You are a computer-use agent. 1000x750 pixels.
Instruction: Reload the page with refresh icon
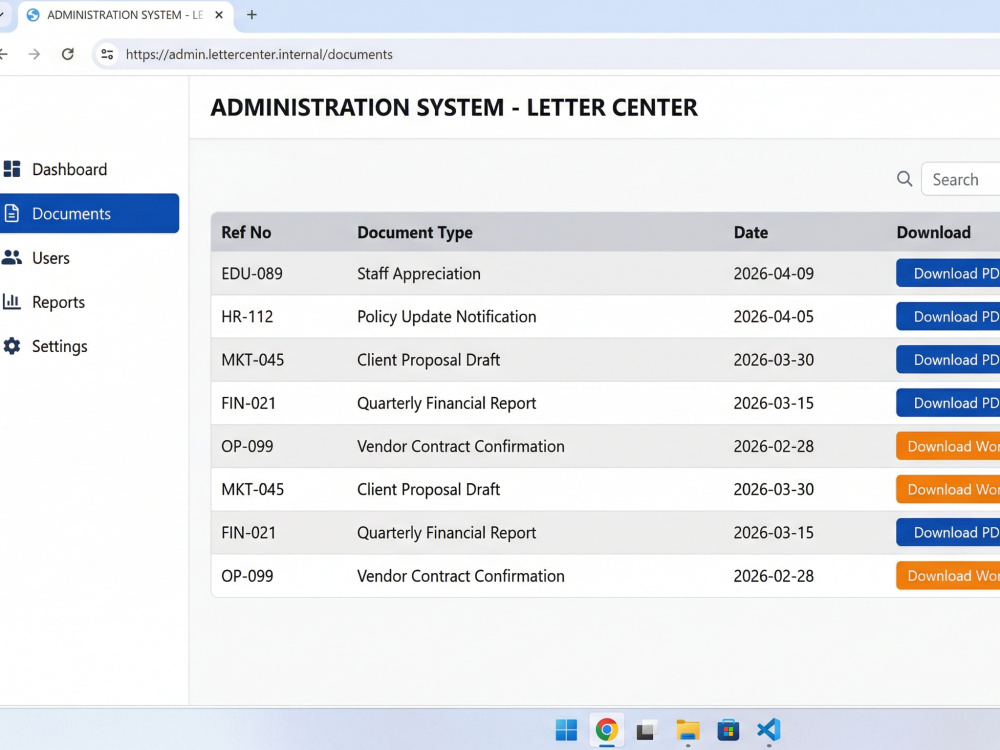point(68,54)
